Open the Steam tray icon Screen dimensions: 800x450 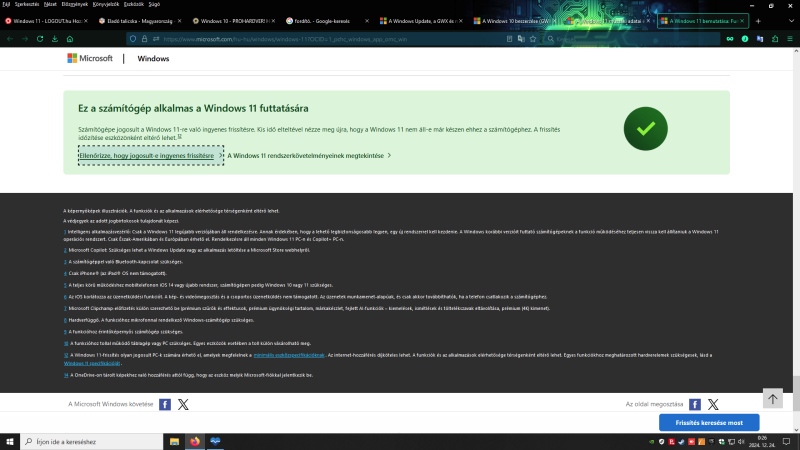pos(682,442)
